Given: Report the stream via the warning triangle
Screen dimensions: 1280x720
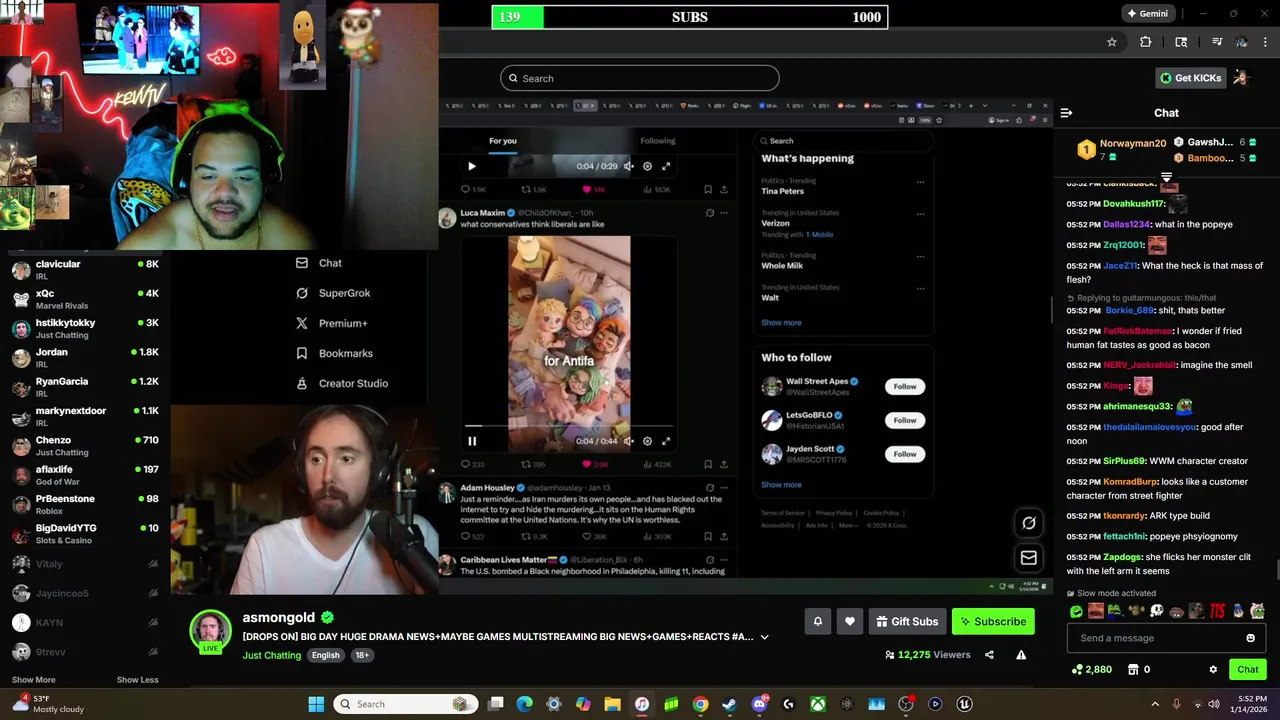Looking at the screenshot, I should (1021, 655).
